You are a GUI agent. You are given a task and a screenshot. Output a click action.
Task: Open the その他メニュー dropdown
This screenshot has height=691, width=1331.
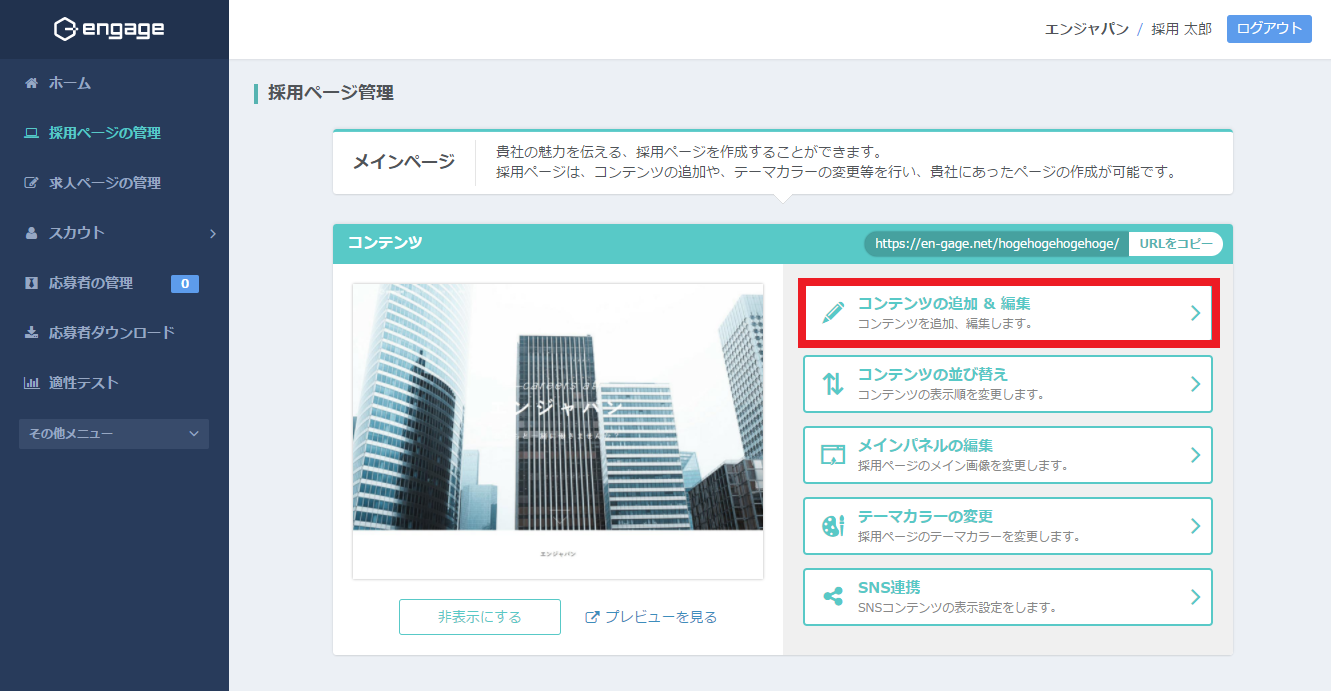(114, 433)
